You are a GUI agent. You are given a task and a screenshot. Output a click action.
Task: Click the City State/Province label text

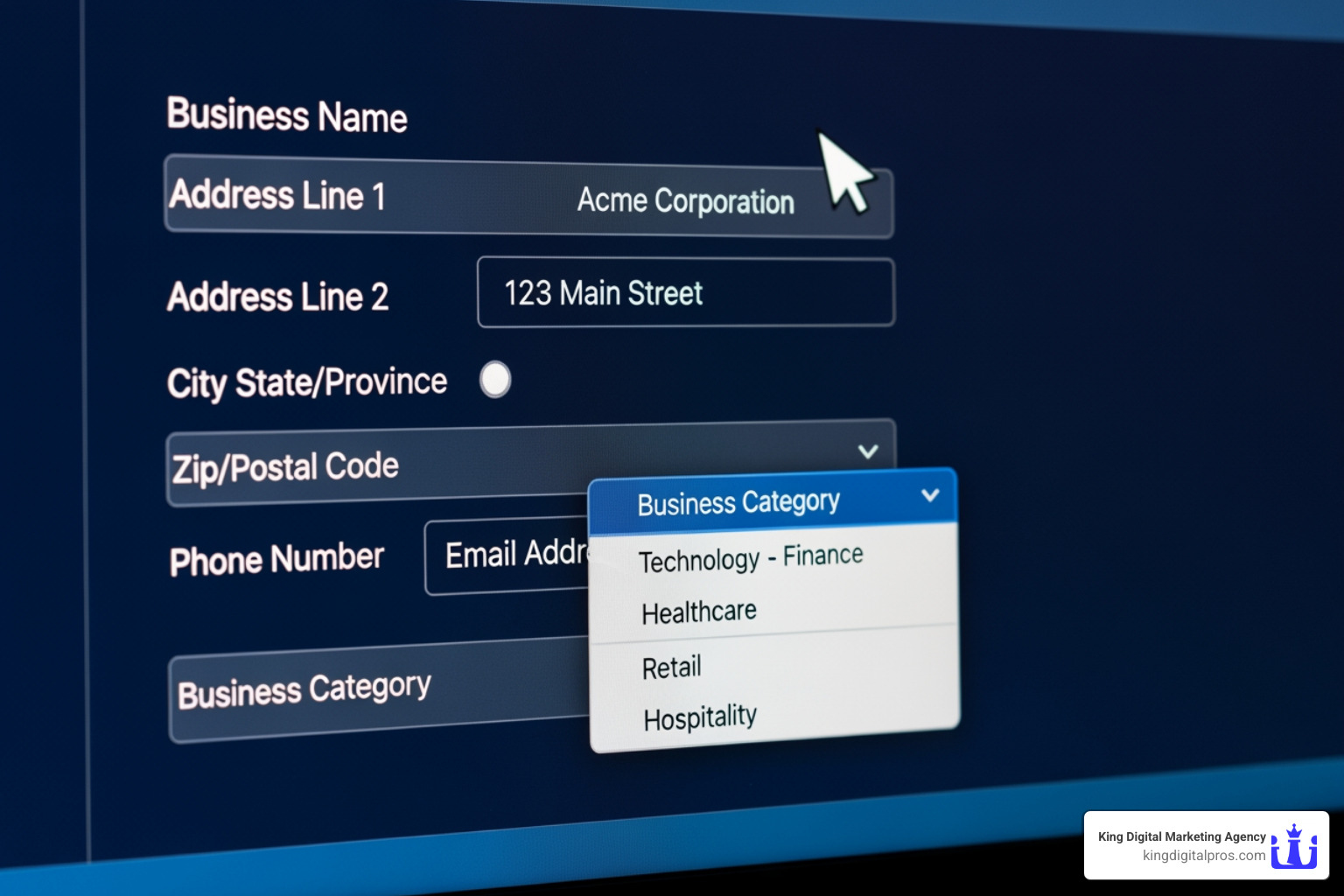coord(306,383)
